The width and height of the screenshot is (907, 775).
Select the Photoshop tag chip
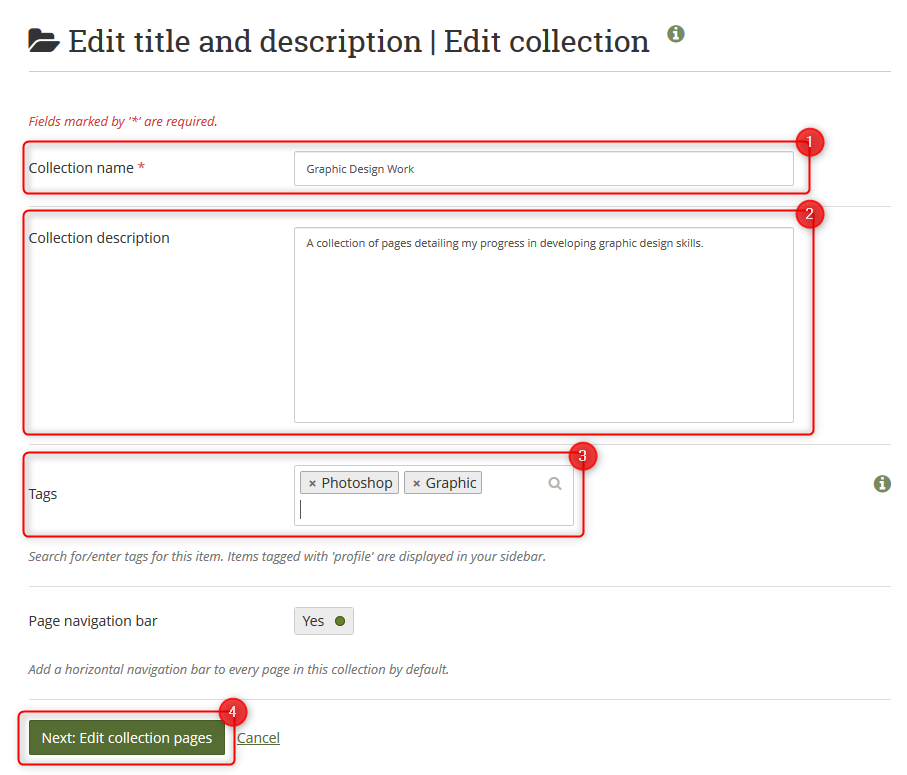[357, 483]
